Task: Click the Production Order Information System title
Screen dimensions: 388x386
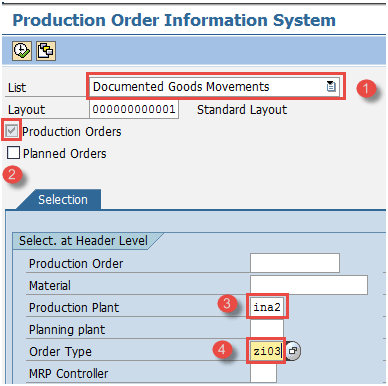Action: pos(174,20)
